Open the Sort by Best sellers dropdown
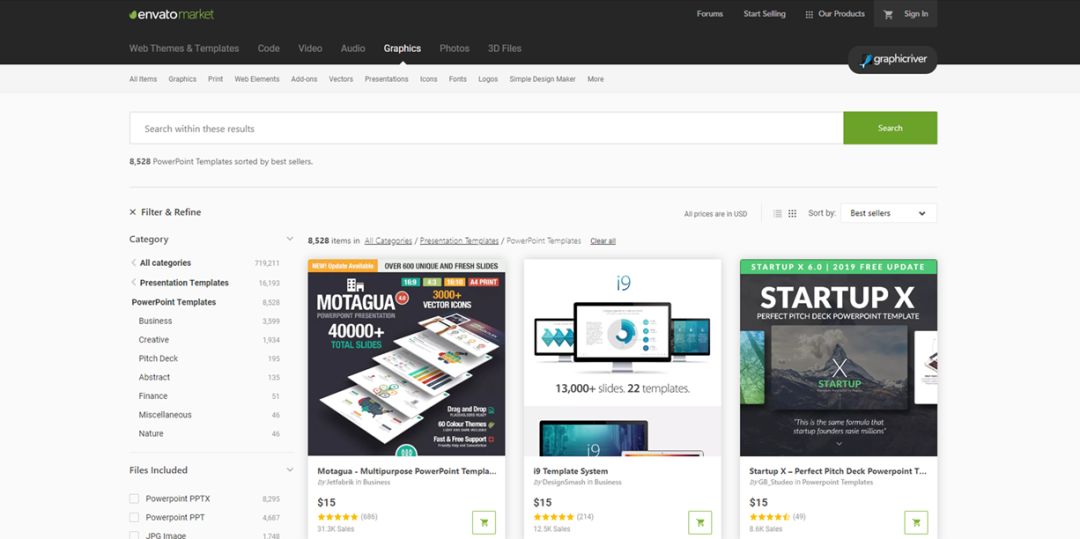 [x=889, y=213]
